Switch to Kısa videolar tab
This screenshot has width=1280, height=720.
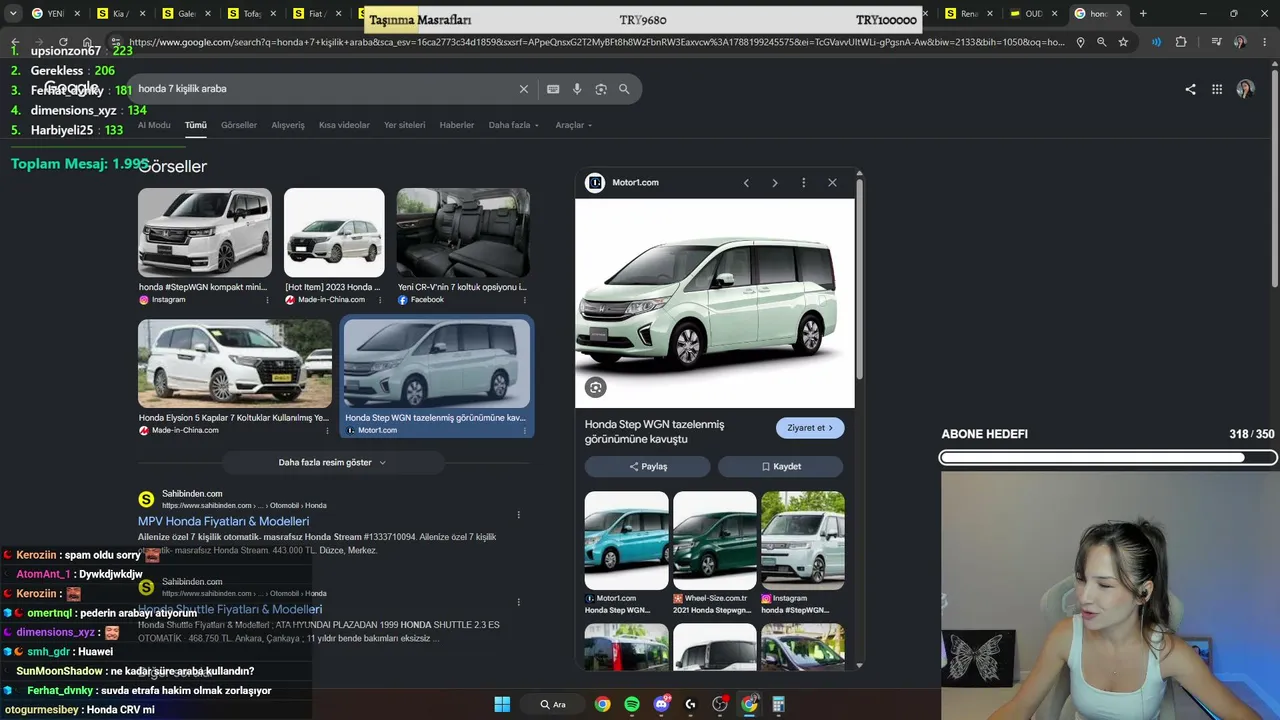point(344,125)
